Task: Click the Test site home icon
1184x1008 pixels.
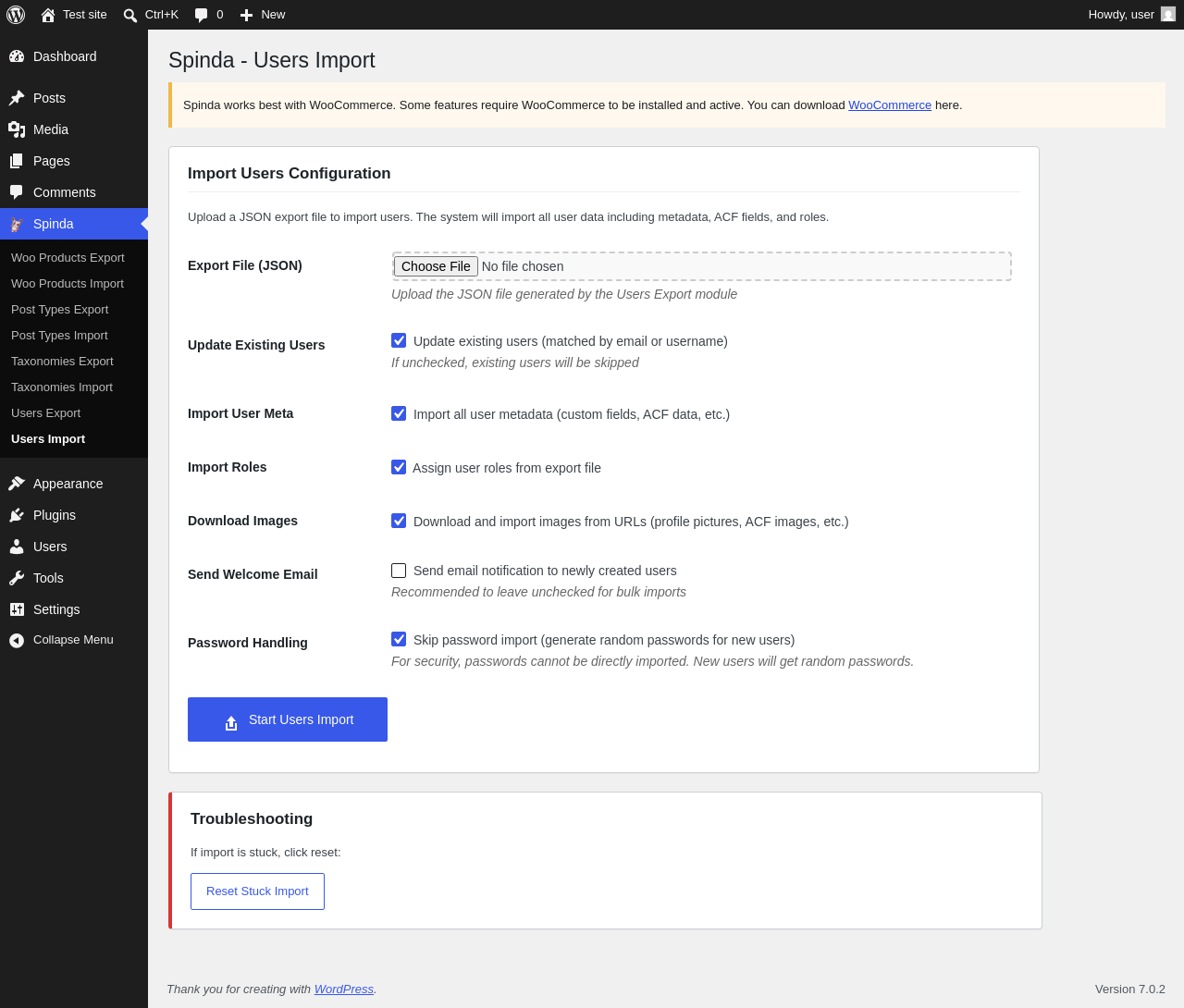Action: click(48, 15)
